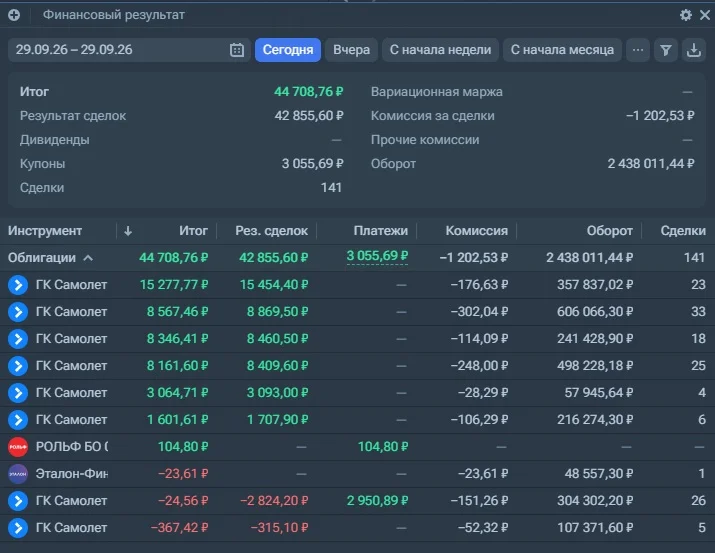The image size is (715, 553).
Task: Click ГК Самолет icon in 8 346,41 ₽ row
Action: [x=18, y=339]
